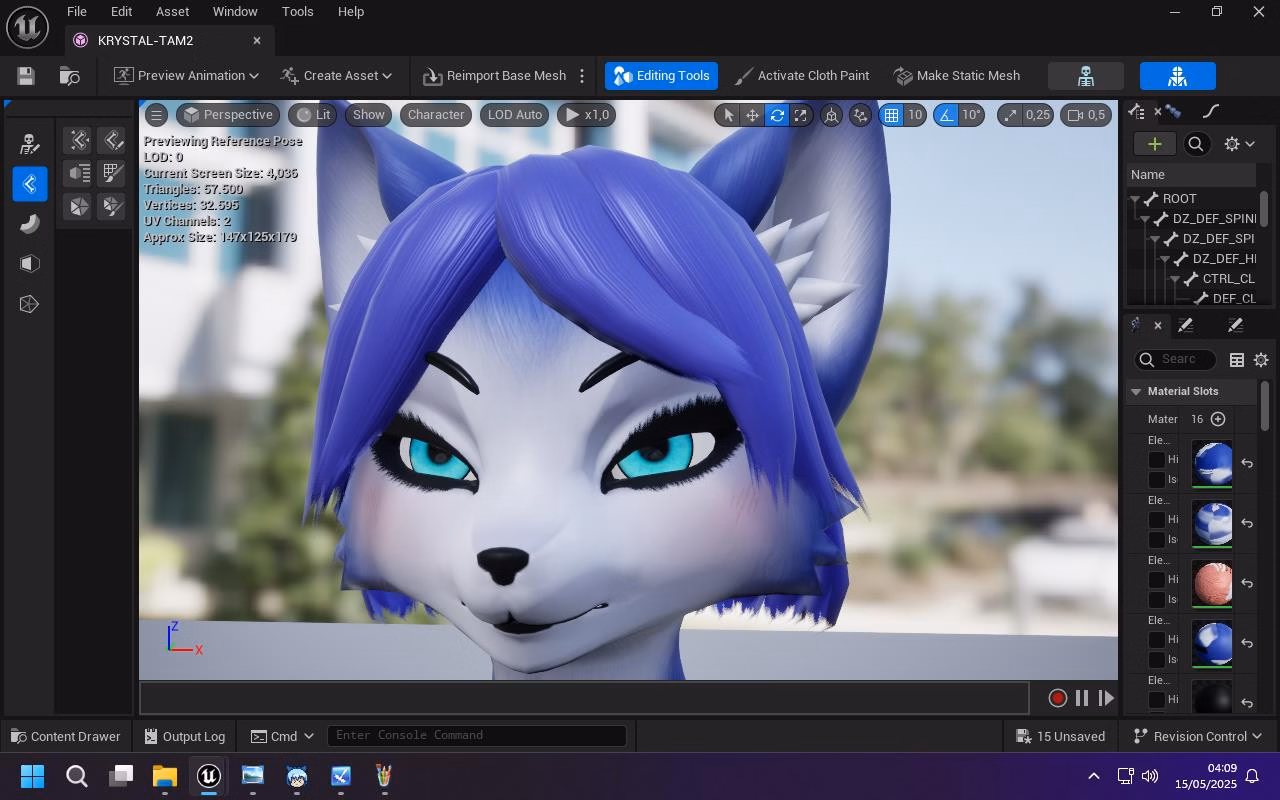Open the Content Drawer

(x=65, y=736)
